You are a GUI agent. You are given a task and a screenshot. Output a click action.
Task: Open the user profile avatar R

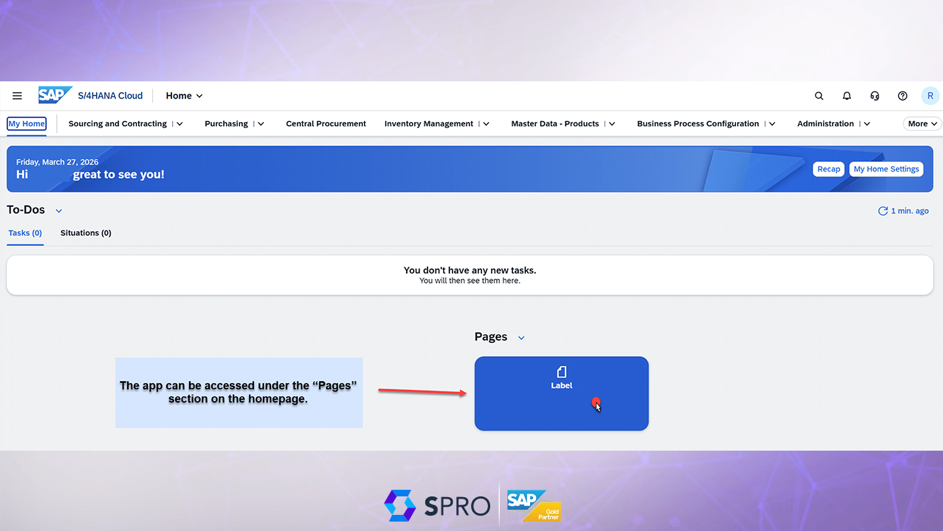(x=930, y=96)
